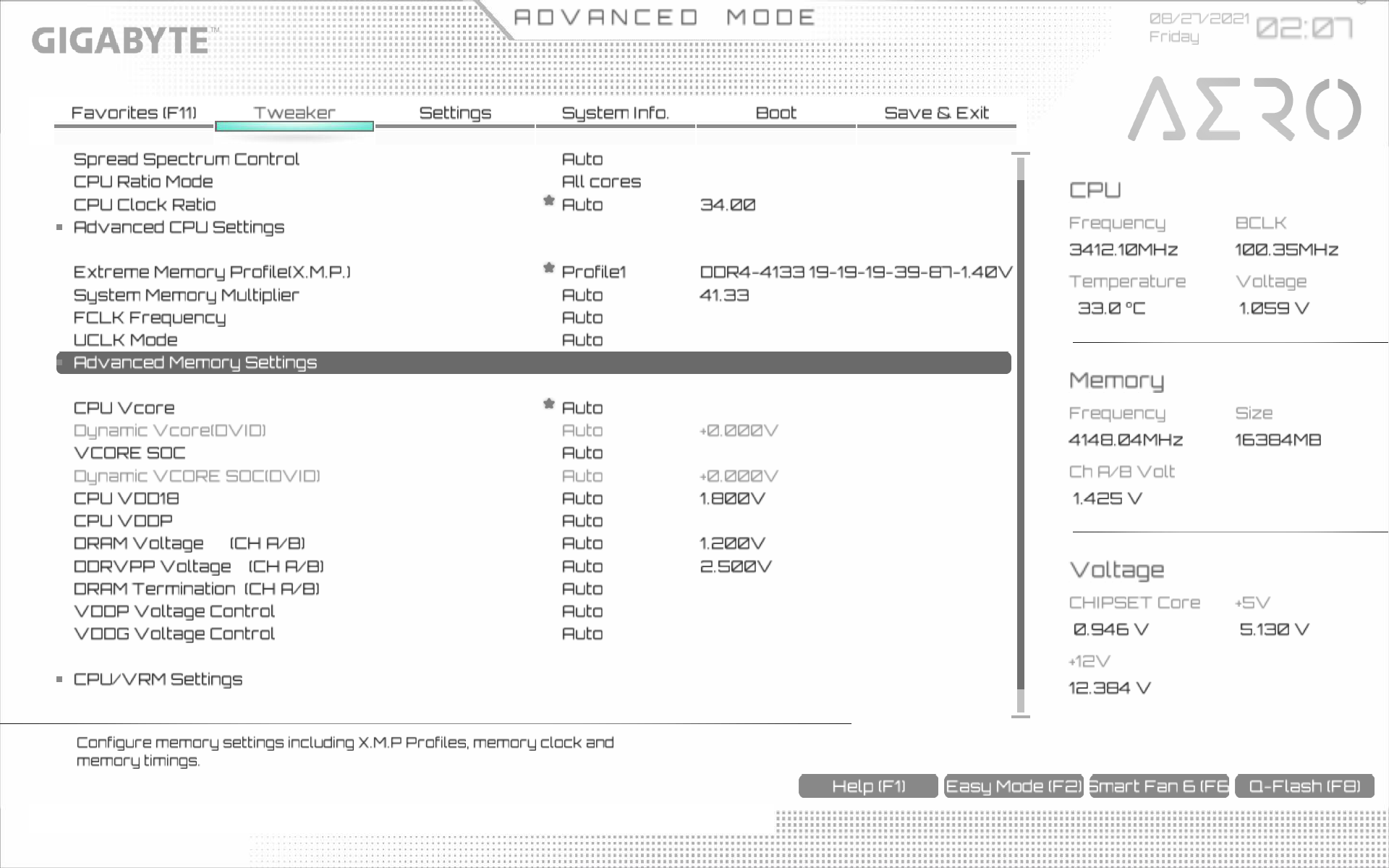Click the star icon beside CPU Vcore

point(548,404)
